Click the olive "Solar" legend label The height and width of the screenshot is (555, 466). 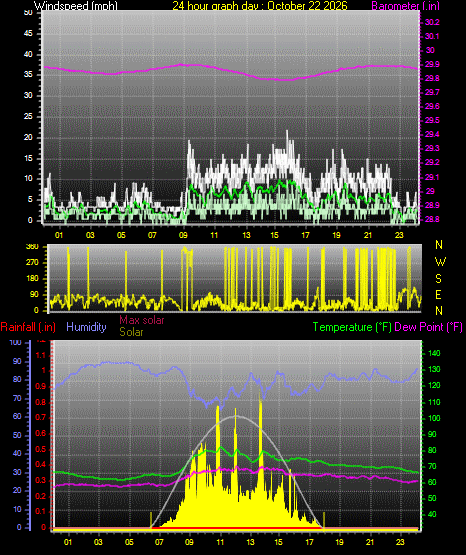131,332
